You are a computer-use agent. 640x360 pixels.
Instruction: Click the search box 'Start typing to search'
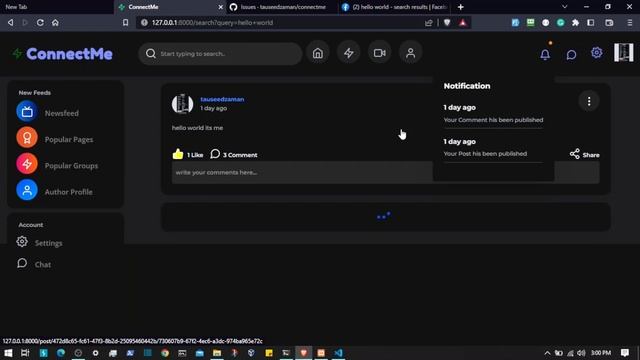click(220, 53)
